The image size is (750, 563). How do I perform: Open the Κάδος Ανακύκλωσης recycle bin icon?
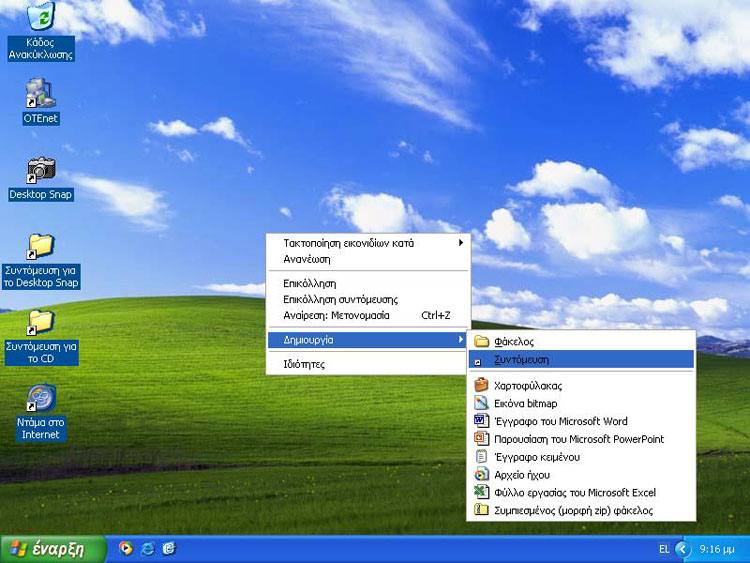[42, 15]
